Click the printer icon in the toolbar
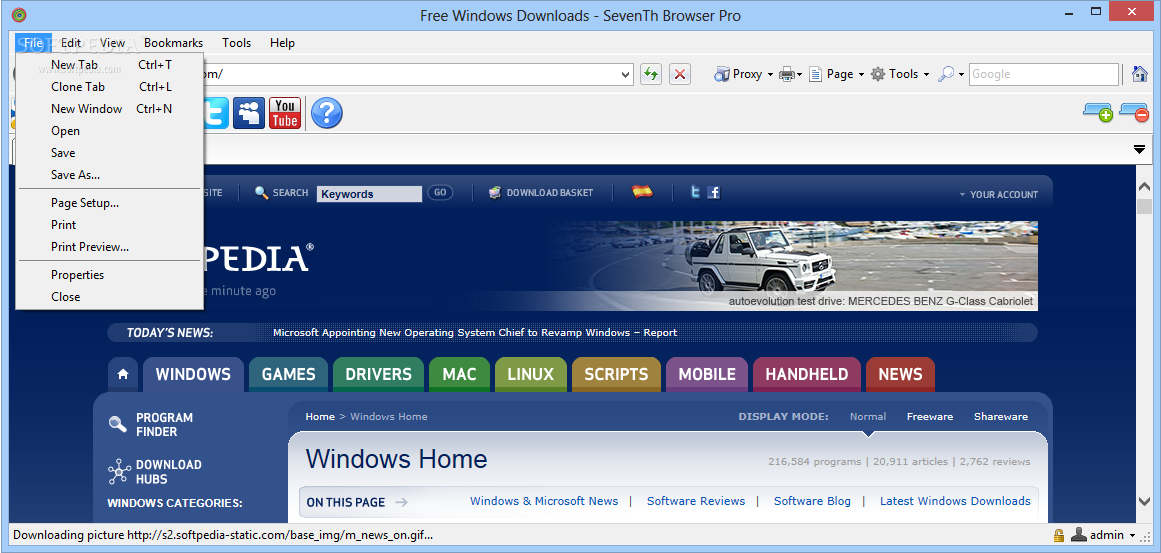 (786, 74)
